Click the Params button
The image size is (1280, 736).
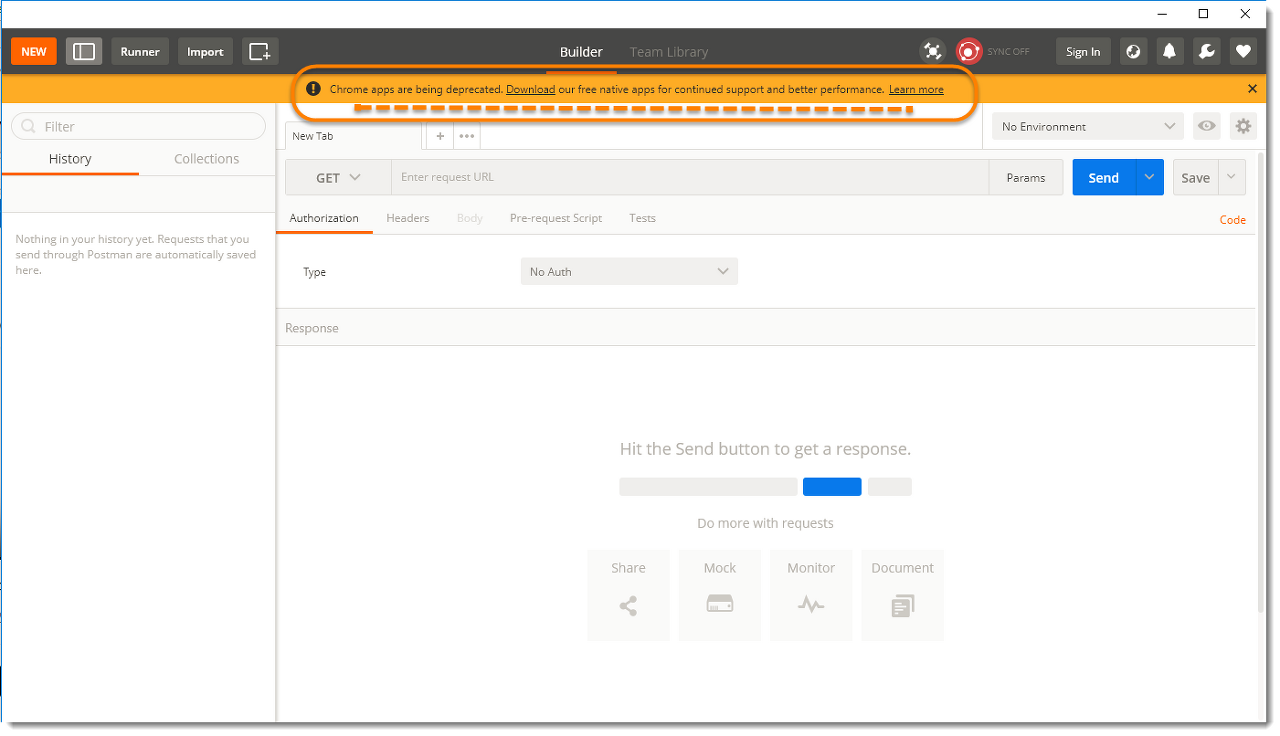point(1026,178)
